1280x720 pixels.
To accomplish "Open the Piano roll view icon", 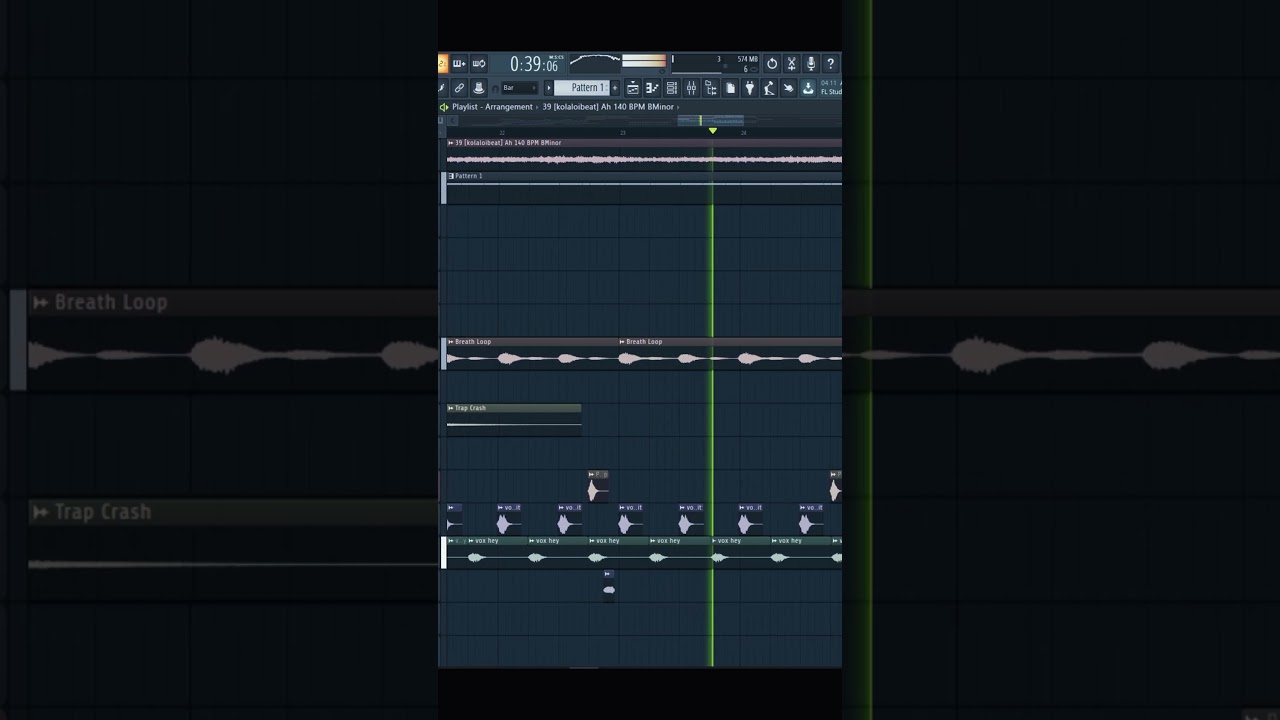I will click(652, 88).
